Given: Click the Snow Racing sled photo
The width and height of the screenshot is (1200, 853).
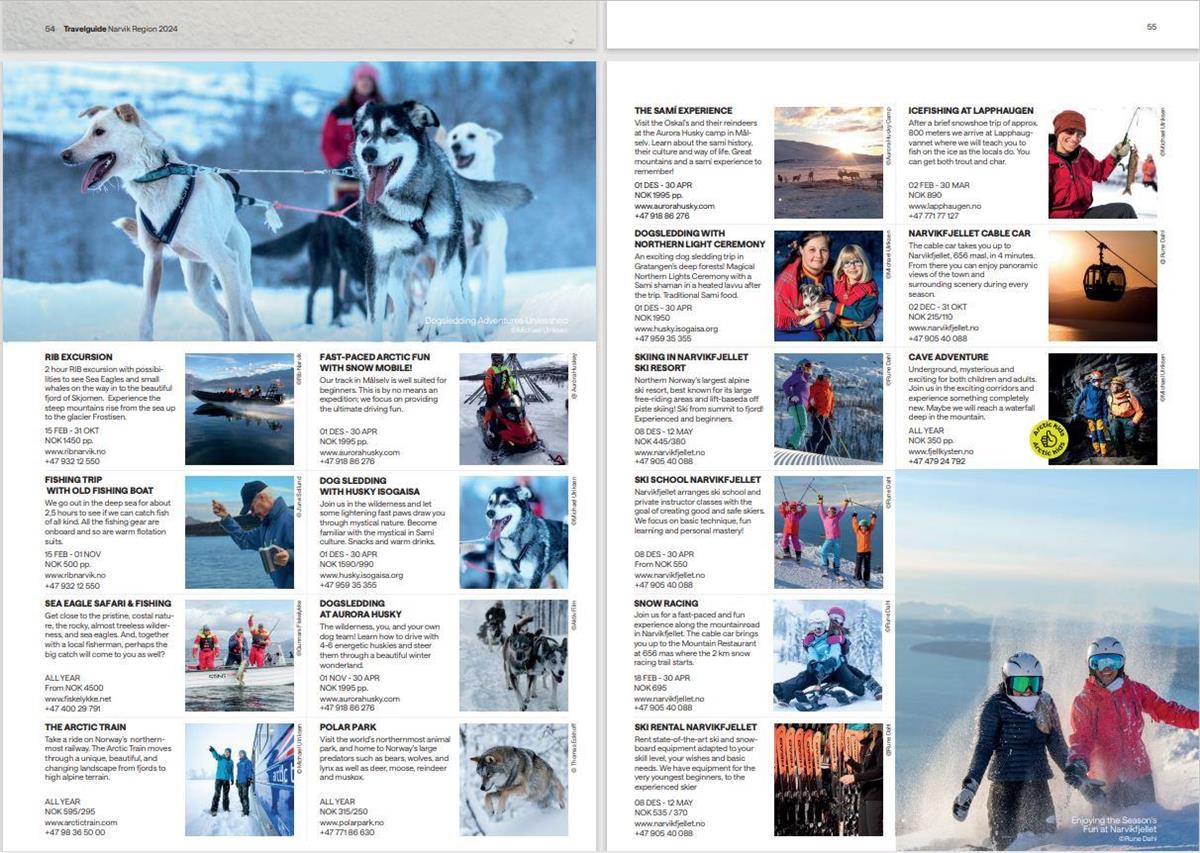Looking at the screenshot, I should [x=828, y=655].
